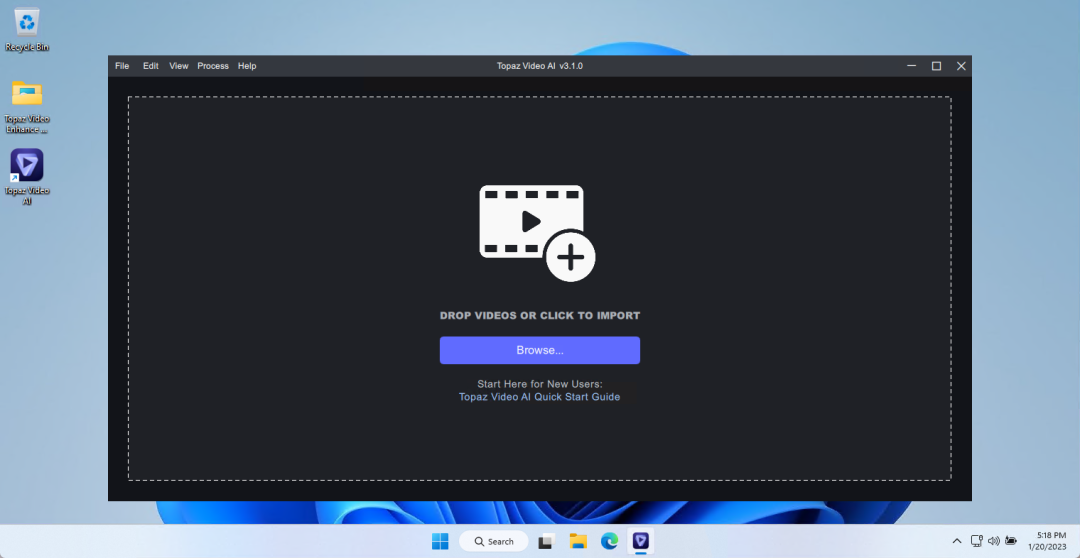Open the Windows Start menu

point(440,541)
